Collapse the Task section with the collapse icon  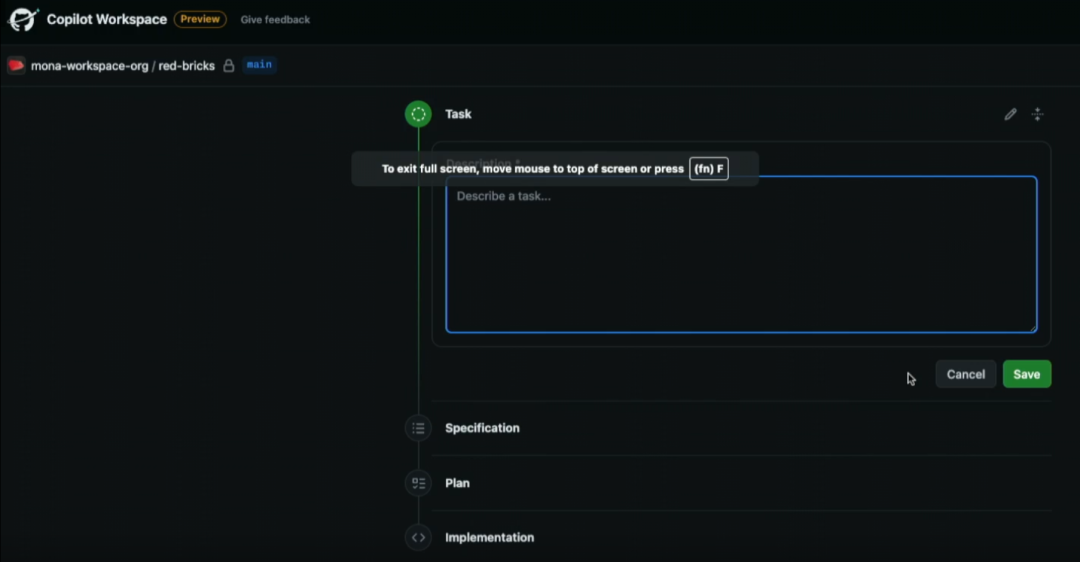tap(1037, 114)
